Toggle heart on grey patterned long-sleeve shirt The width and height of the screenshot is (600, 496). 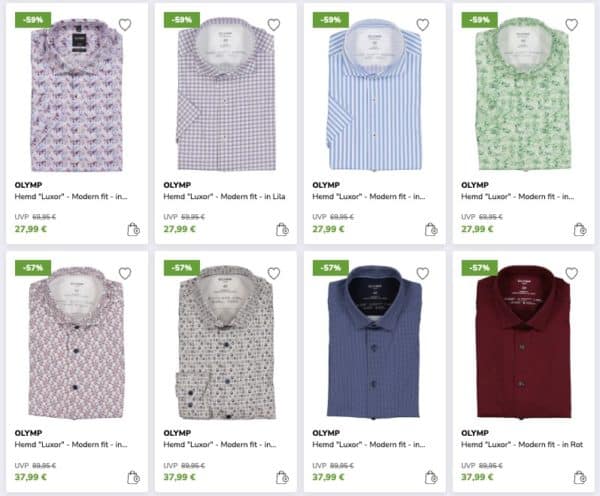pos(274,273)
